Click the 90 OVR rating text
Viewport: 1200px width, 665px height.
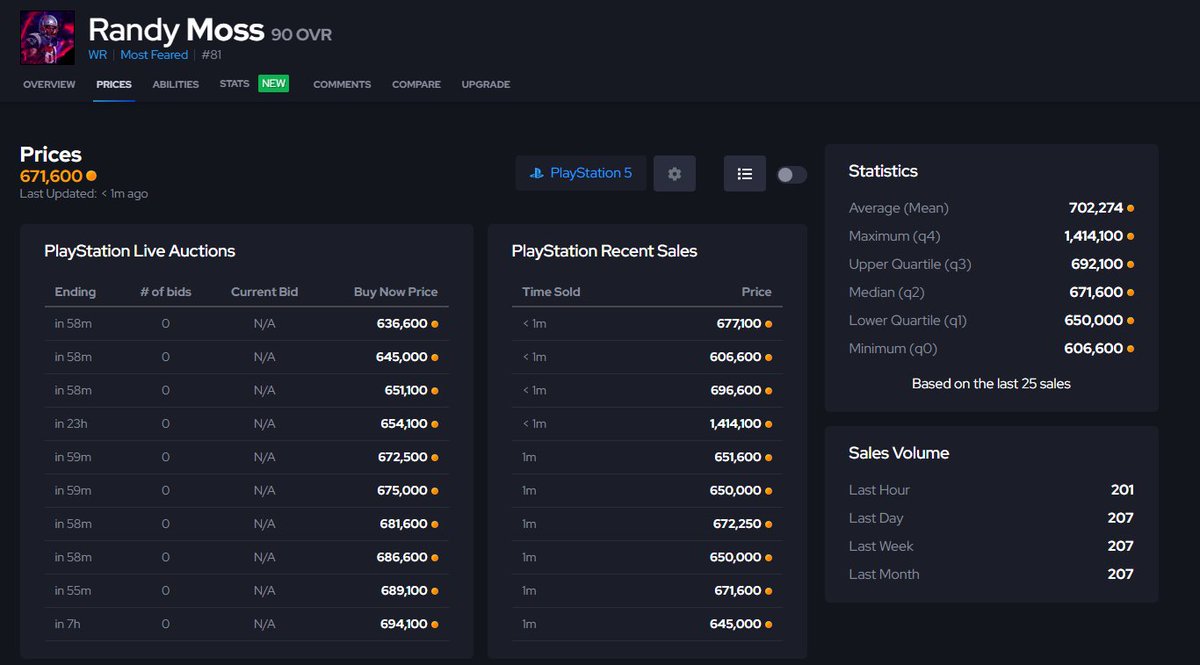[301, 35]
